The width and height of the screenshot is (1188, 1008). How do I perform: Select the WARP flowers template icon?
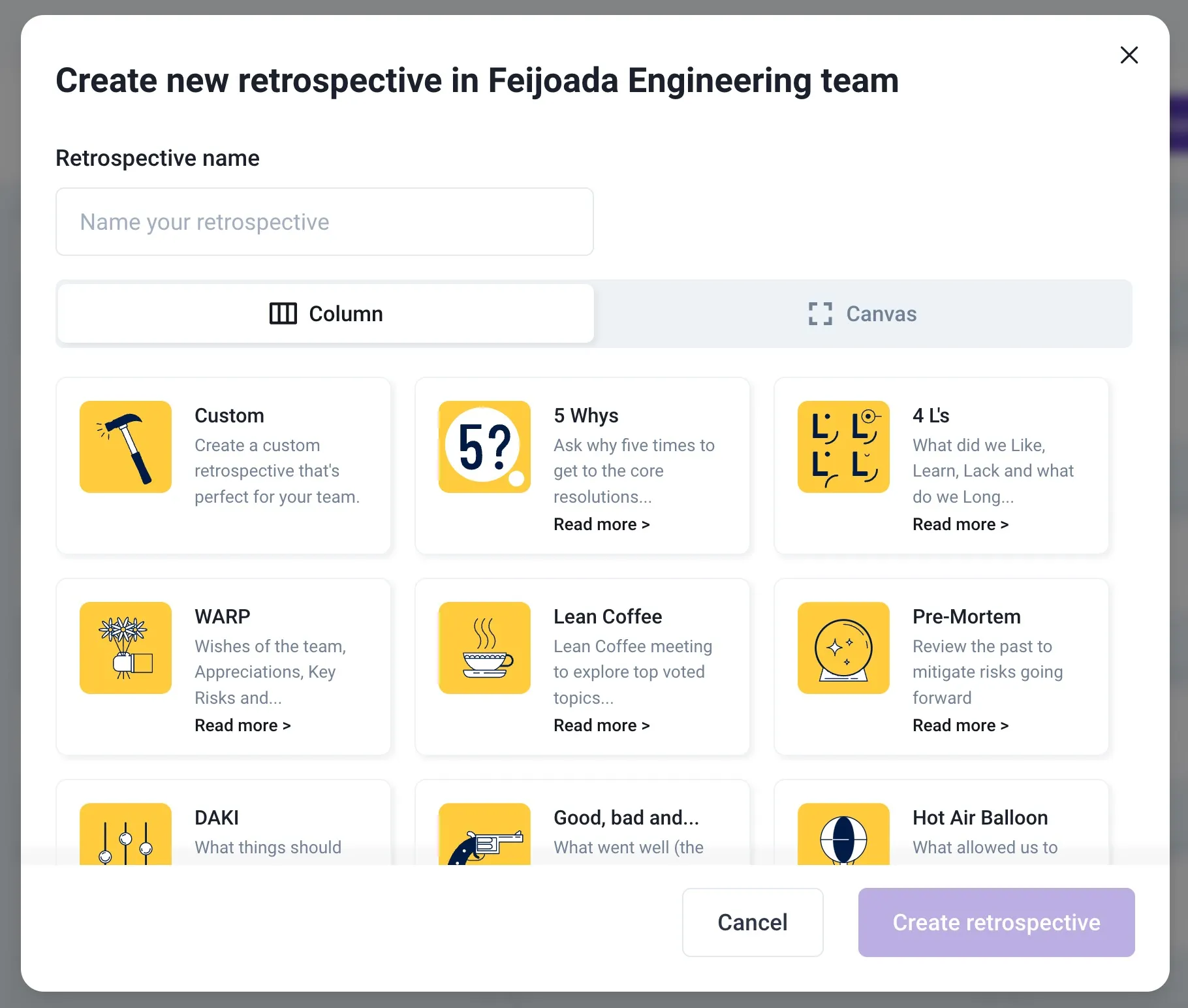click(125, 647)
